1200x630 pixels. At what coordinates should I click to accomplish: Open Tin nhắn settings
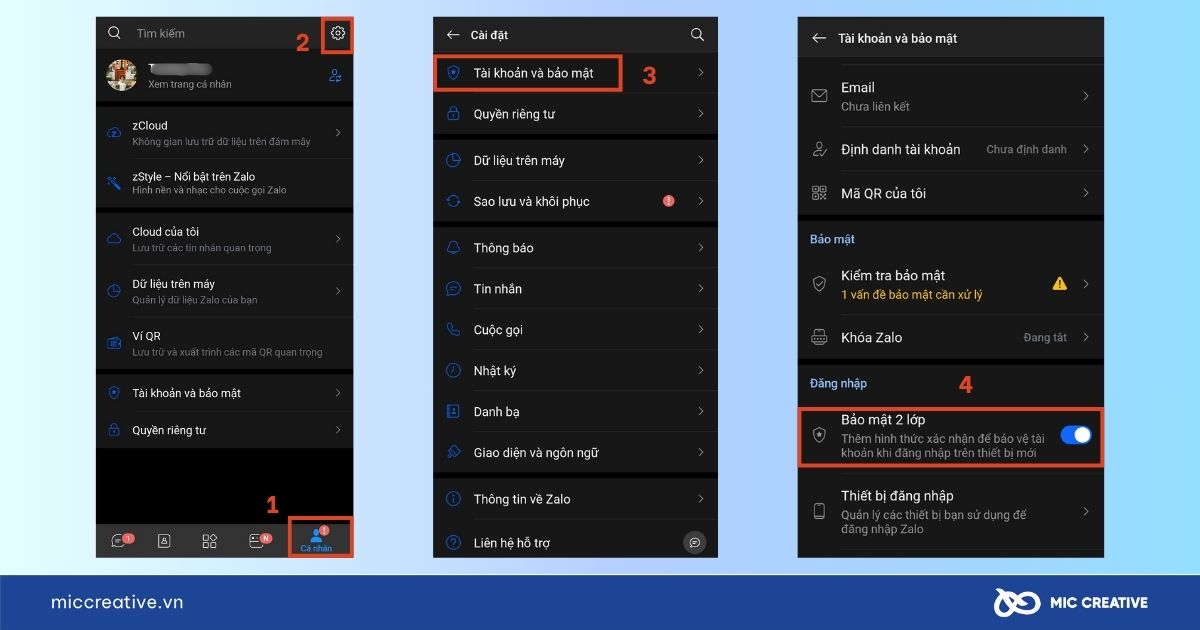click(576, 289)
